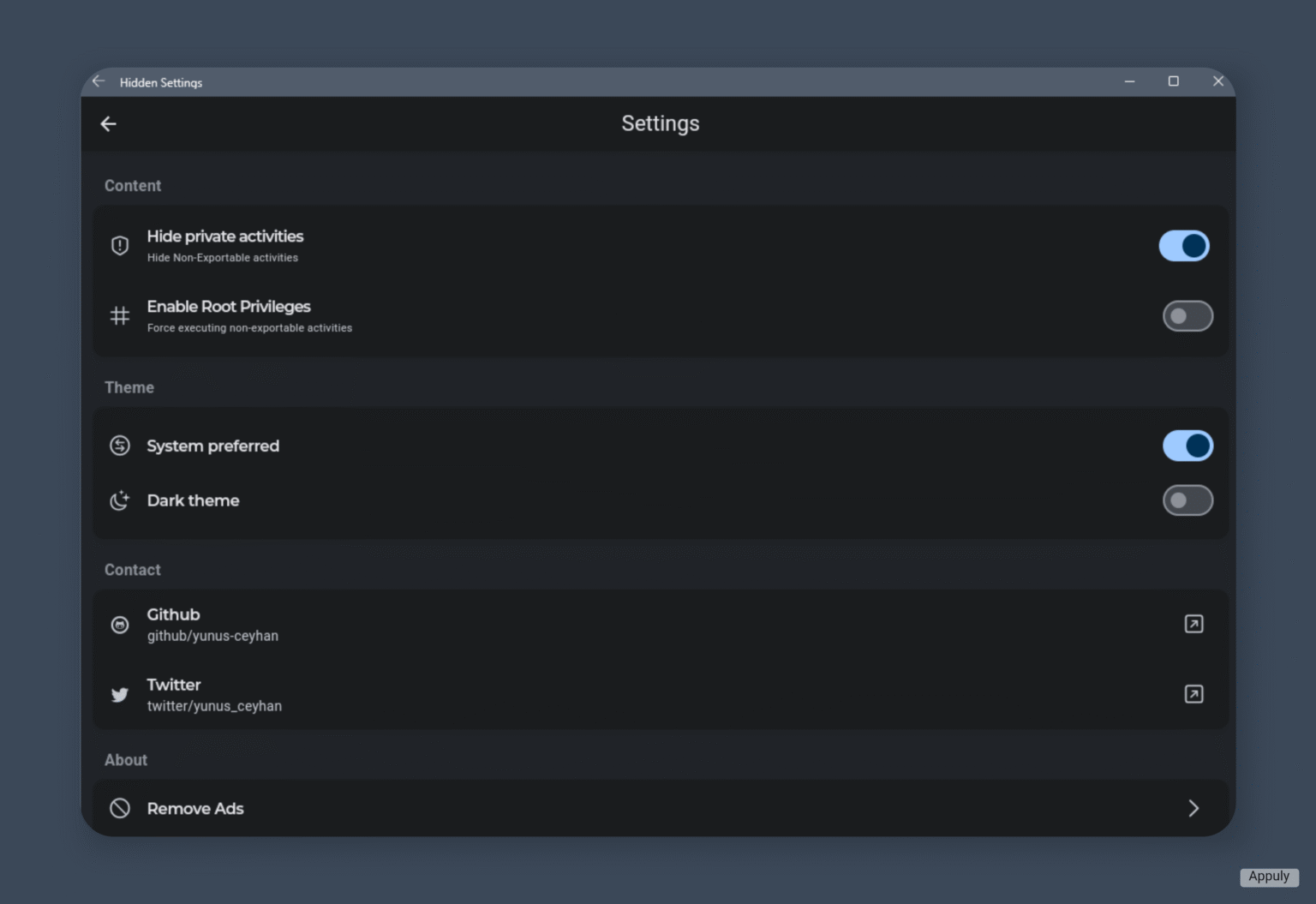1316x904 pixels.
Task: Turn off System preferred theme switch
Action: click(1187, 446)
